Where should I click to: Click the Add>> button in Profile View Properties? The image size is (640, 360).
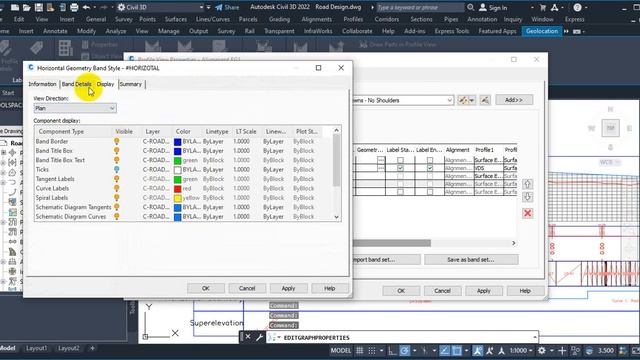(x=514, y=100)
